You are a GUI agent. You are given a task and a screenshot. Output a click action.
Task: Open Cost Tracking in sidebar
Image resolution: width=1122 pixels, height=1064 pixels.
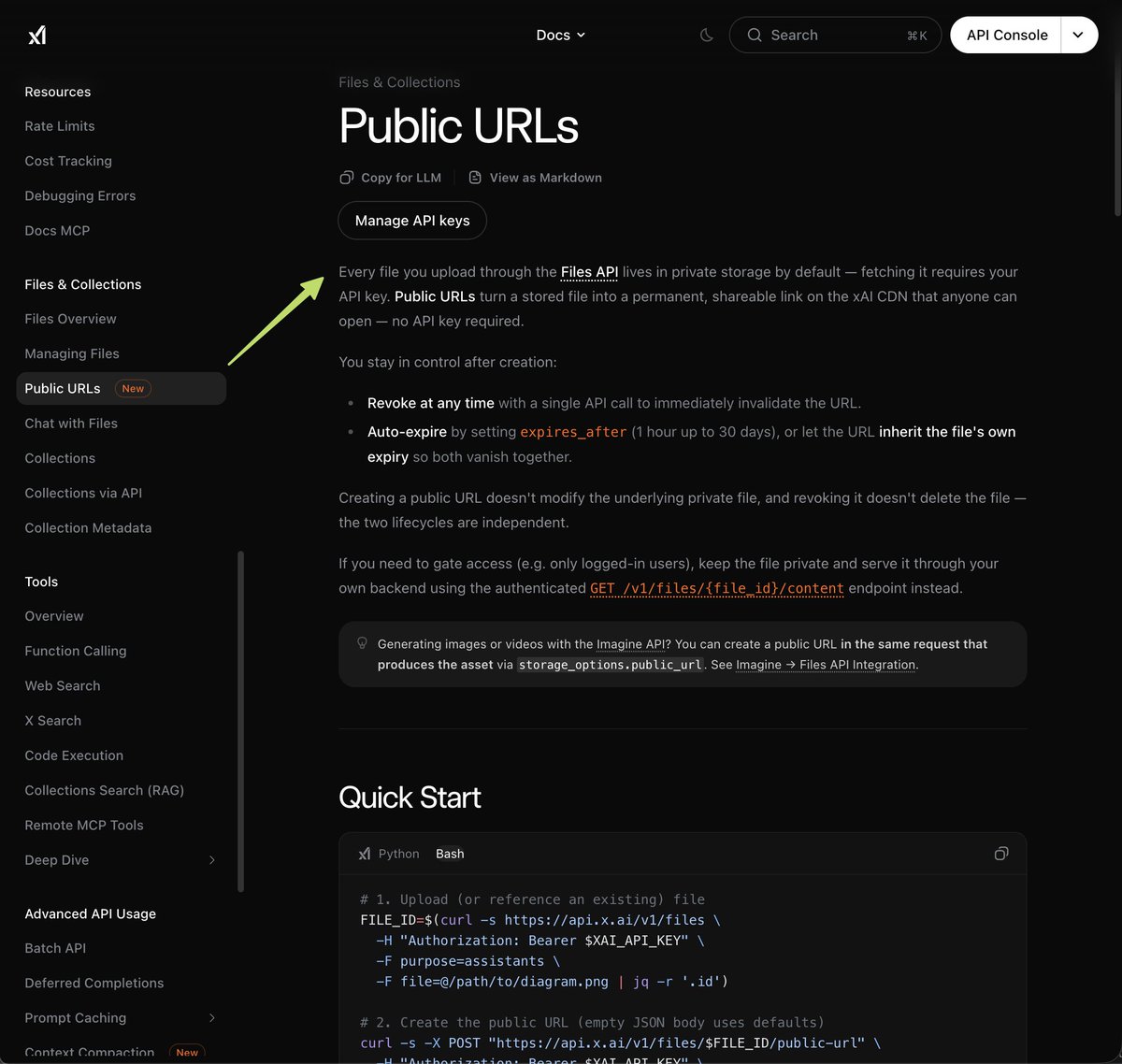(x=68, y=161)
